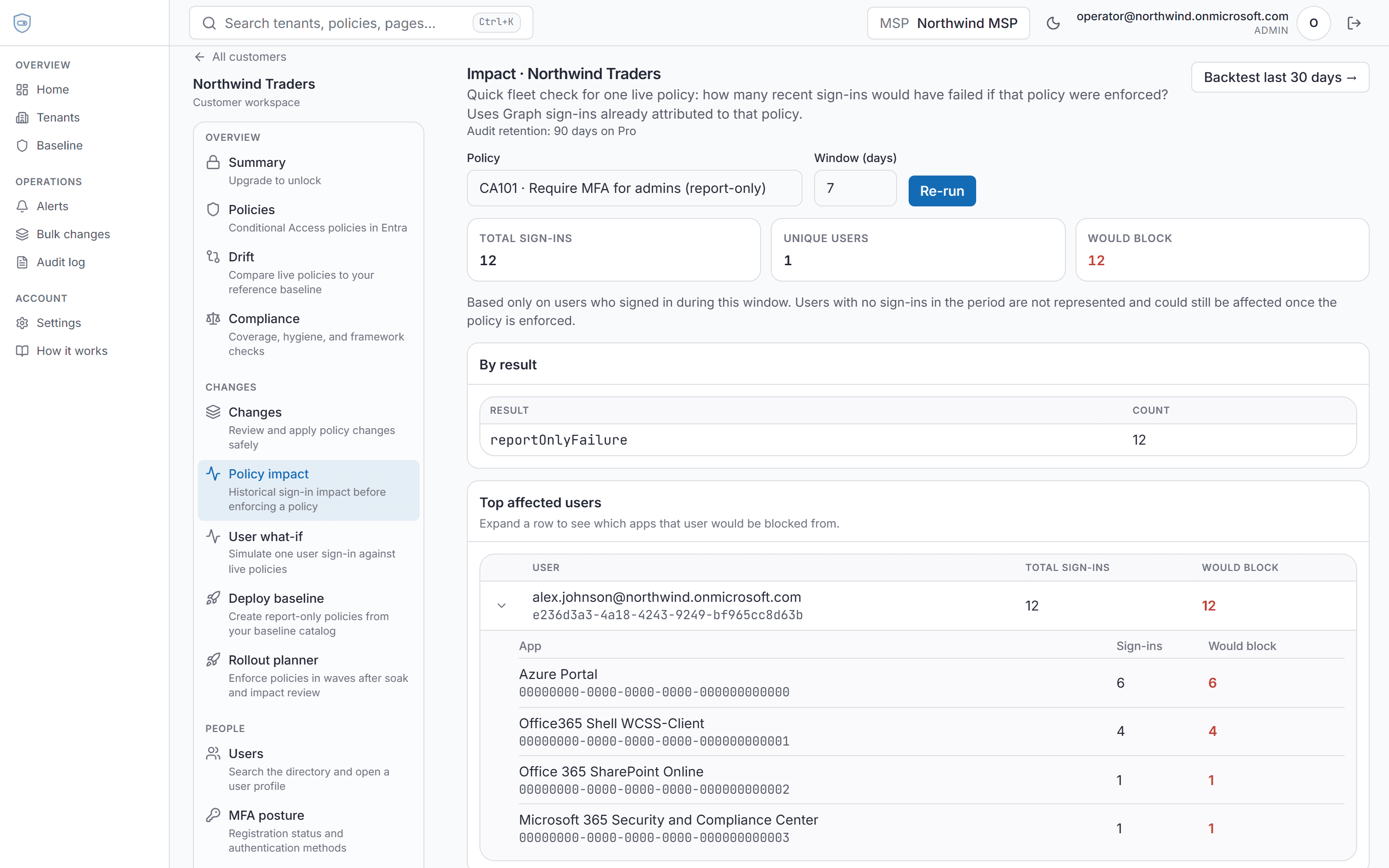This screenshot has width=1389, height=868.
Task: Click the Ctrl+K shortcut badge
Action: coord(496,22)
